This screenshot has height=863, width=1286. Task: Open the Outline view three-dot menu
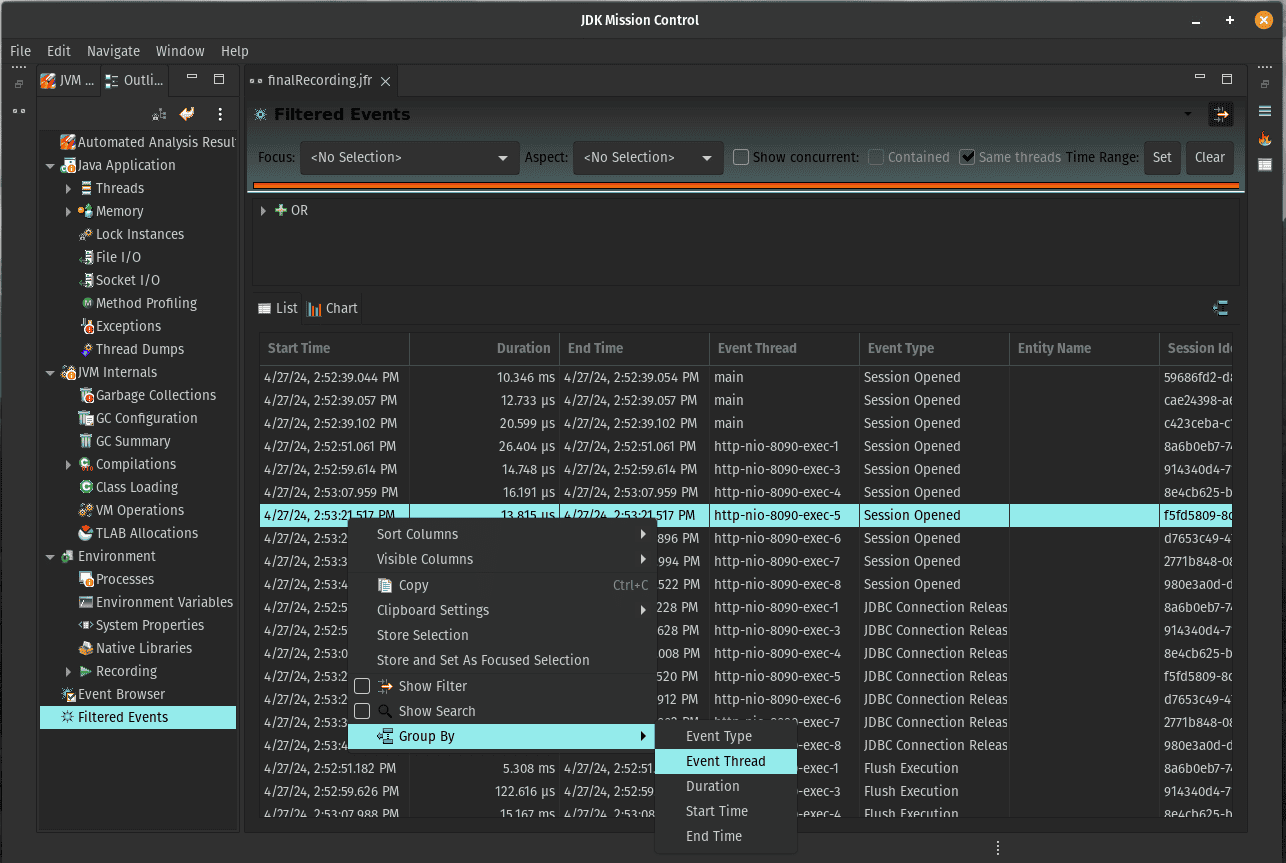tap(220, 115)
